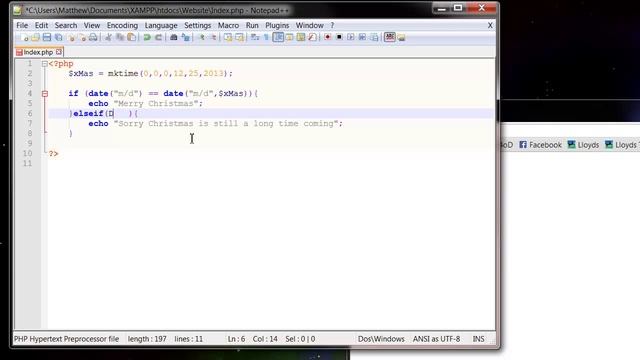
Task: Click the Replace toolbar icon
Action: pyautogui.click(x=186, y=38)
